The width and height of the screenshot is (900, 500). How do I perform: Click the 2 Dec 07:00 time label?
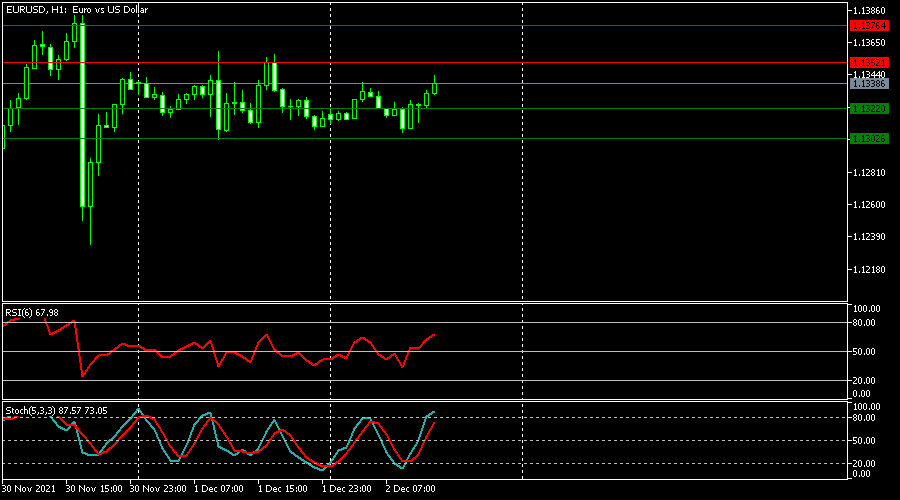click(410, 489)
